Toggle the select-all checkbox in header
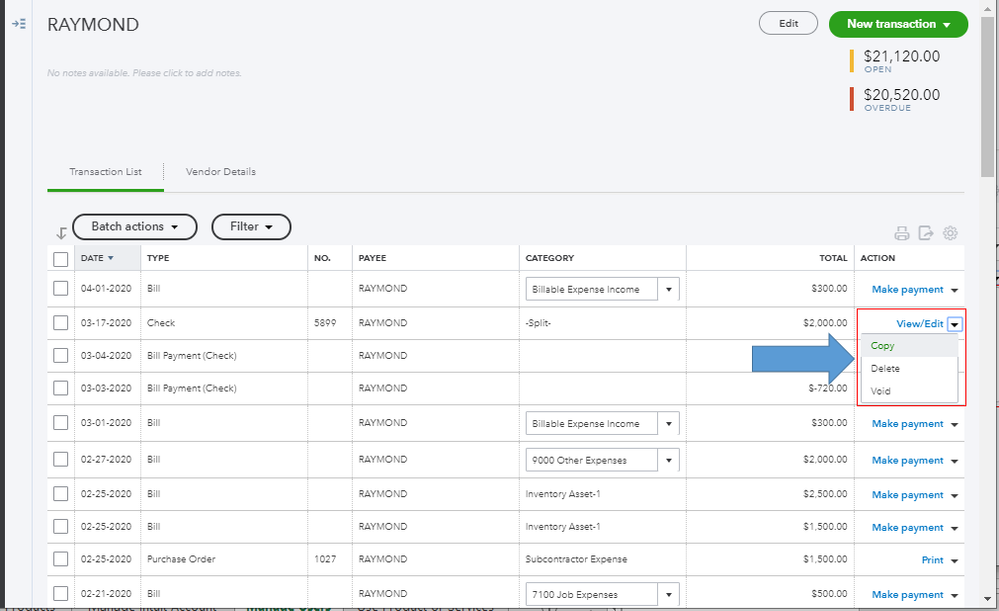The width and height of the screenshot is (999, 611). point(61,259)
